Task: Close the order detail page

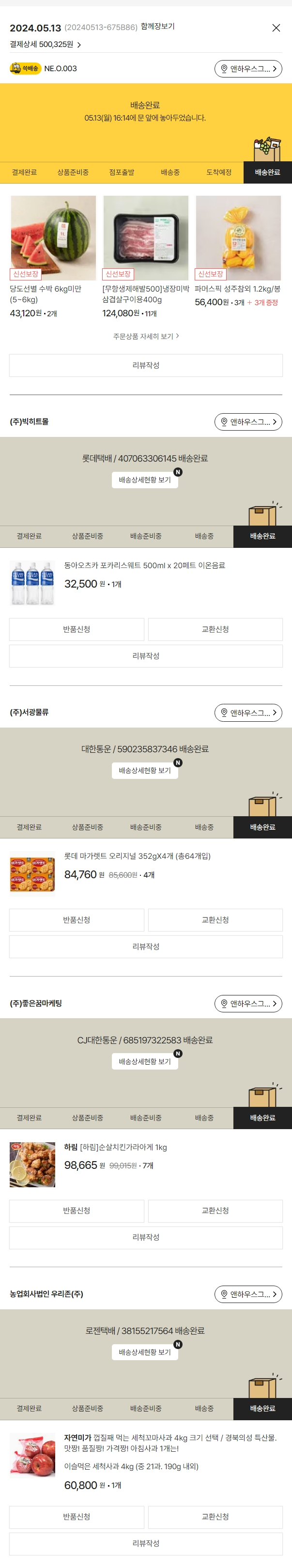Action: click(x=276, y=28)
